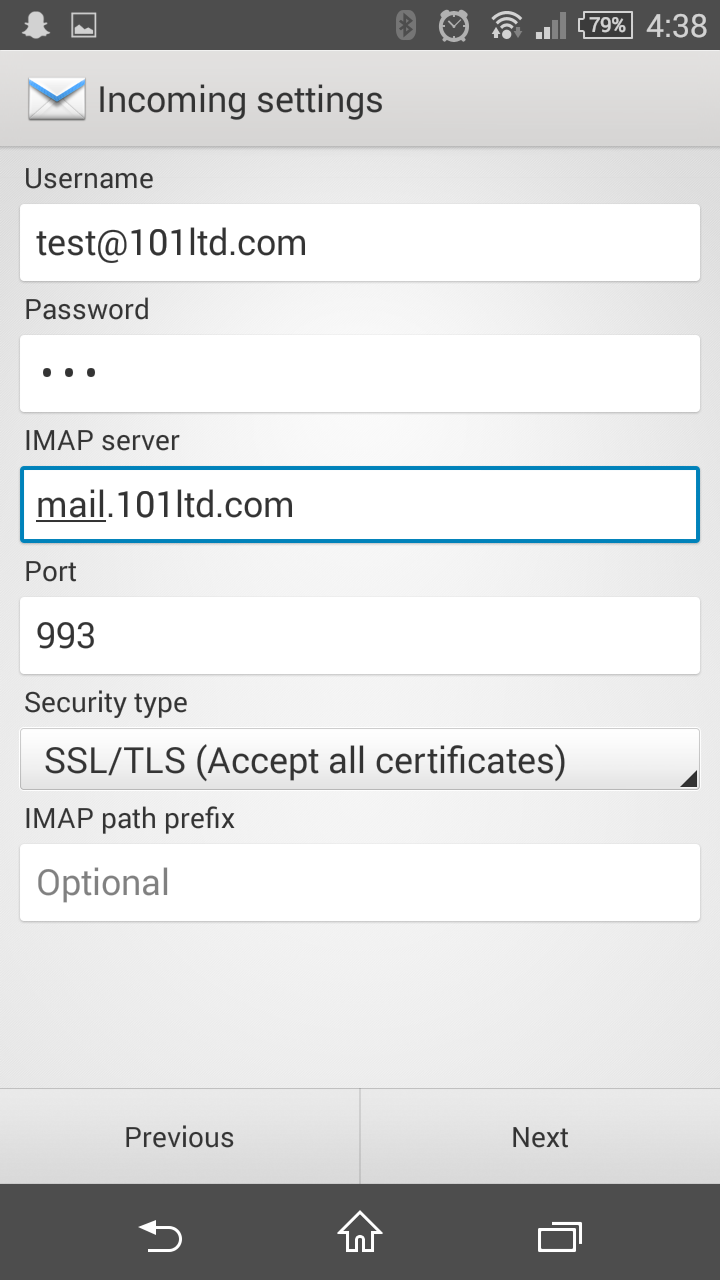Screen dimensions: 720x1280
Task: Tap the Snapchat ghost notification icon
Action: (x=36, y=25)
